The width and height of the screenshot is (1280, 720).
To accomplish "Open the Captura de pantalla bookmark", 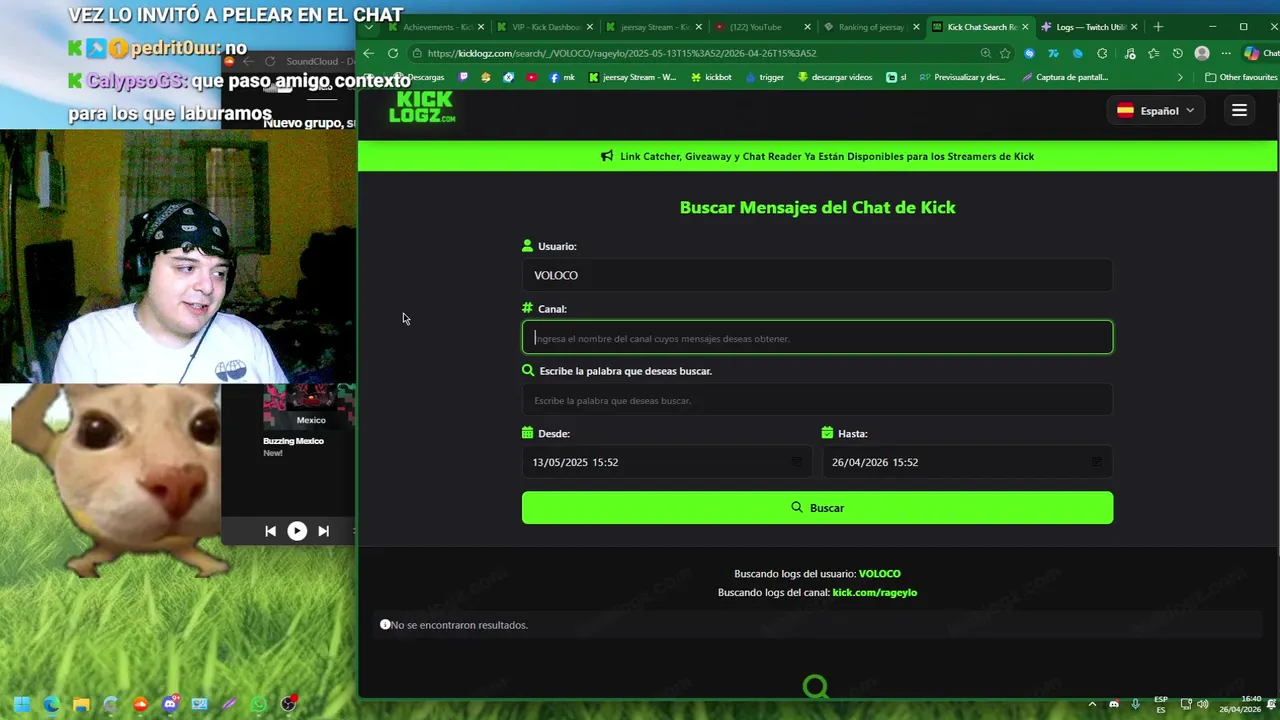I will (1064, 77).
